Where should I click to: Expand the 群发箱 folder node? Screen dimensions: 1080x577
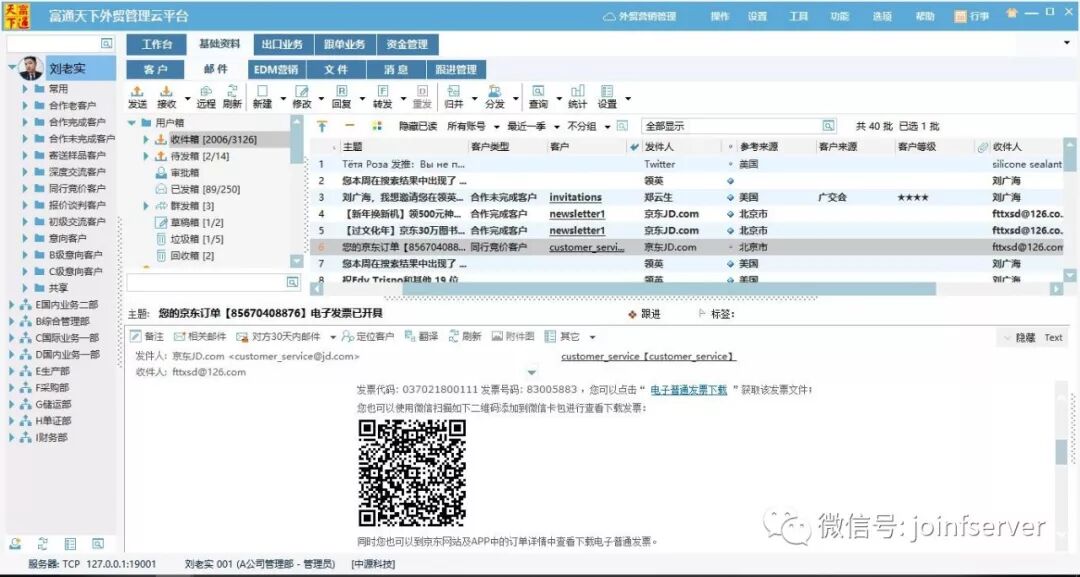tap(146, 206)
